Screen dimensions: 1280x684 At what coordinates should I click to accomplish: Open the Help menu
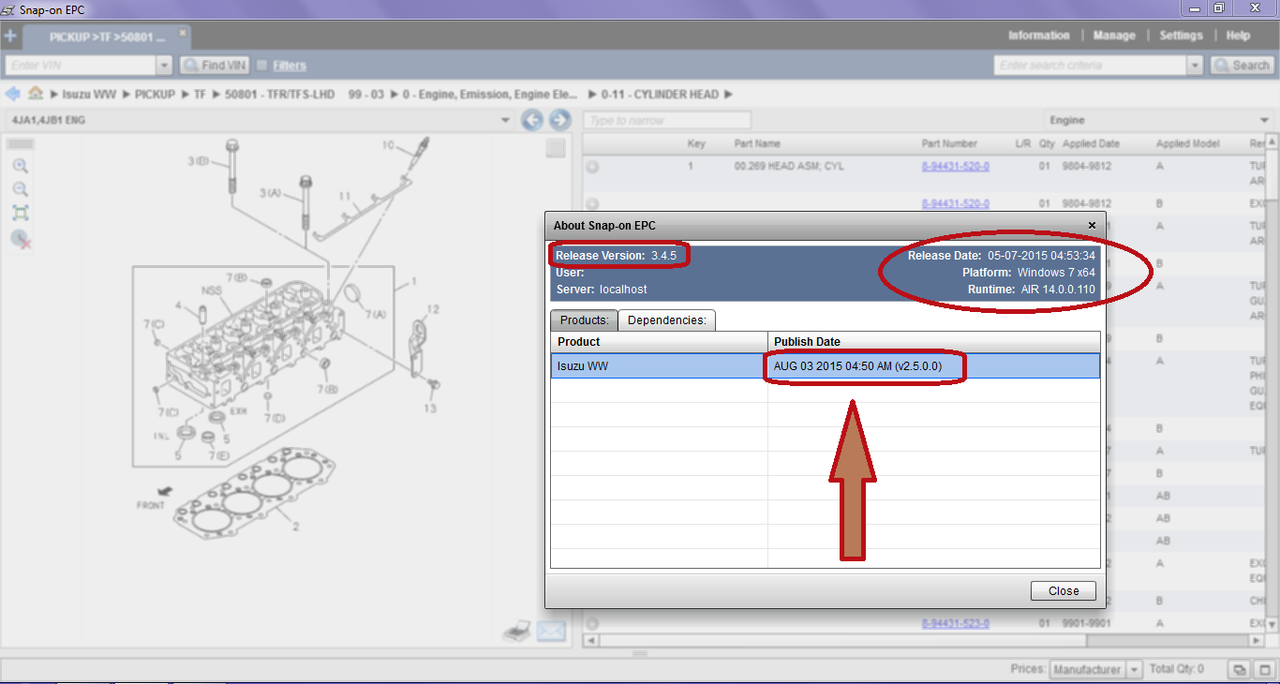[1238, 36]
